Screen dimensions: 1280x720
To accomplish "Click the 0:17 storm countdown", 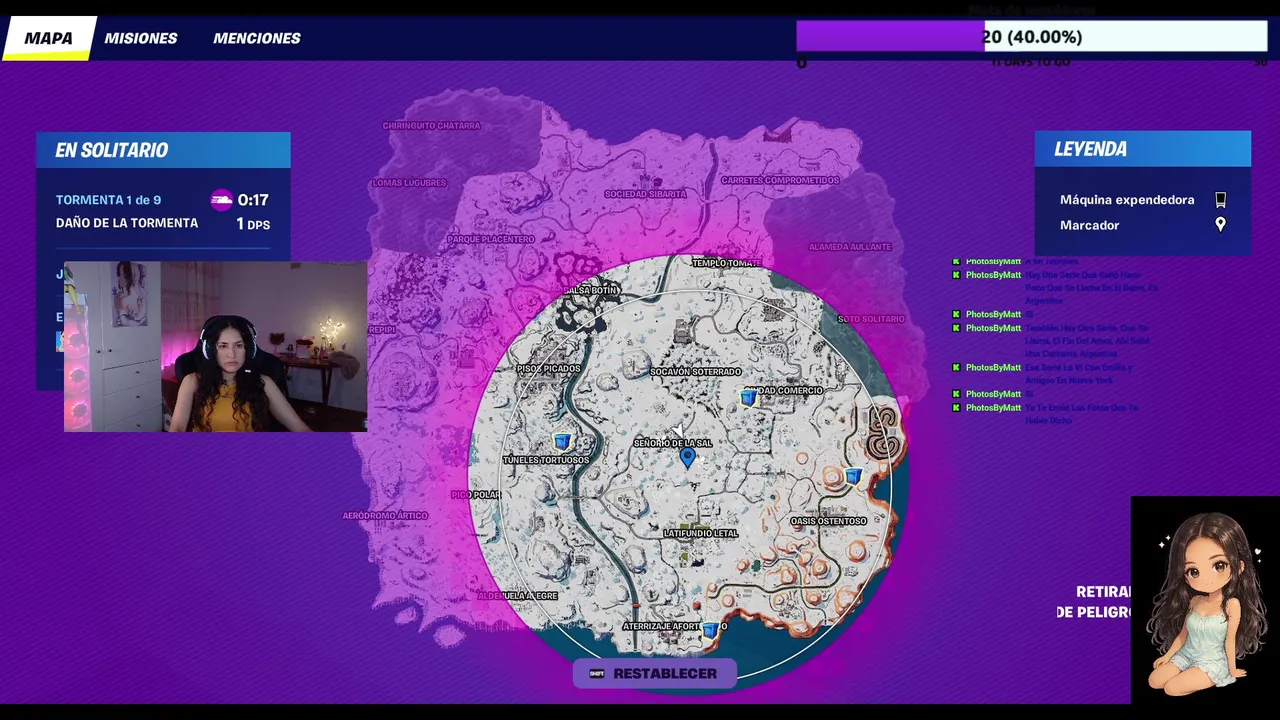I will coord(253,200).
